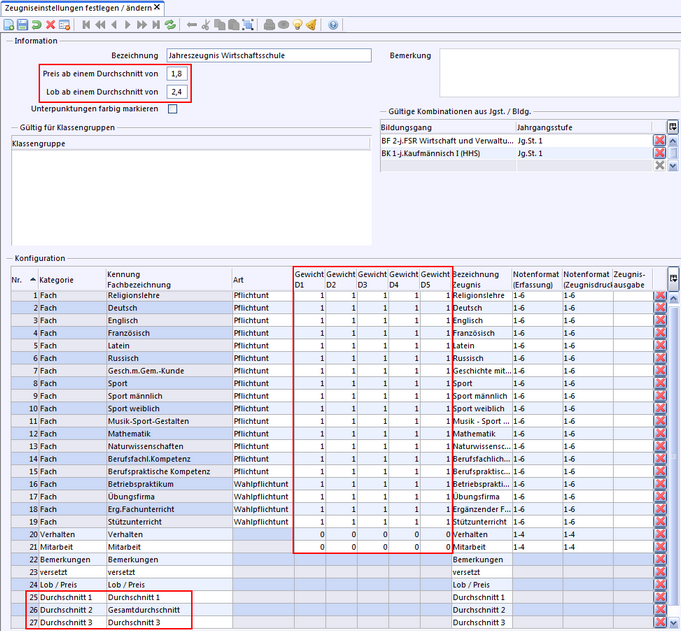The width and height of the screenshot is (681, 631).
Task: Open column chooser of Gültige Kombinationen table
Action: click(672, 127)
